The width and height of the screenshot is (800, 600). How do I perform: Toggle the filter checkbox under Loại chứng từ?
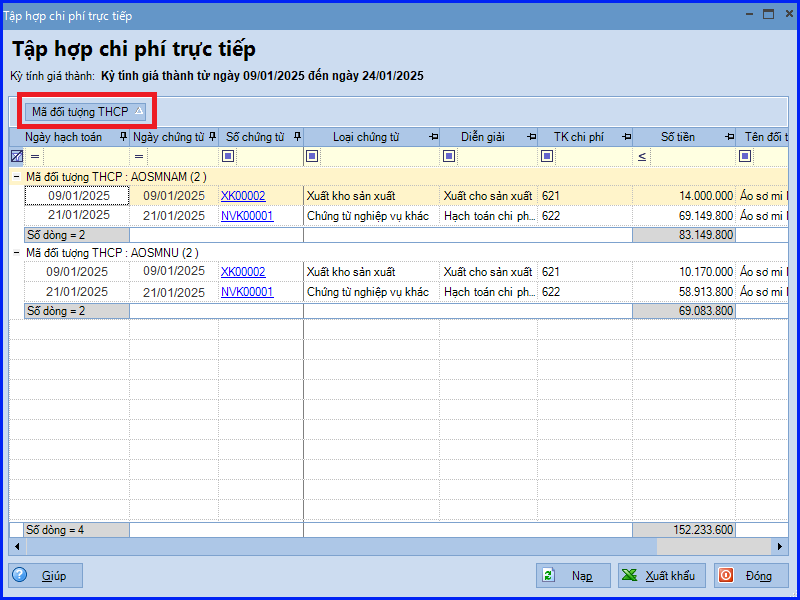(x=311, y=156)
